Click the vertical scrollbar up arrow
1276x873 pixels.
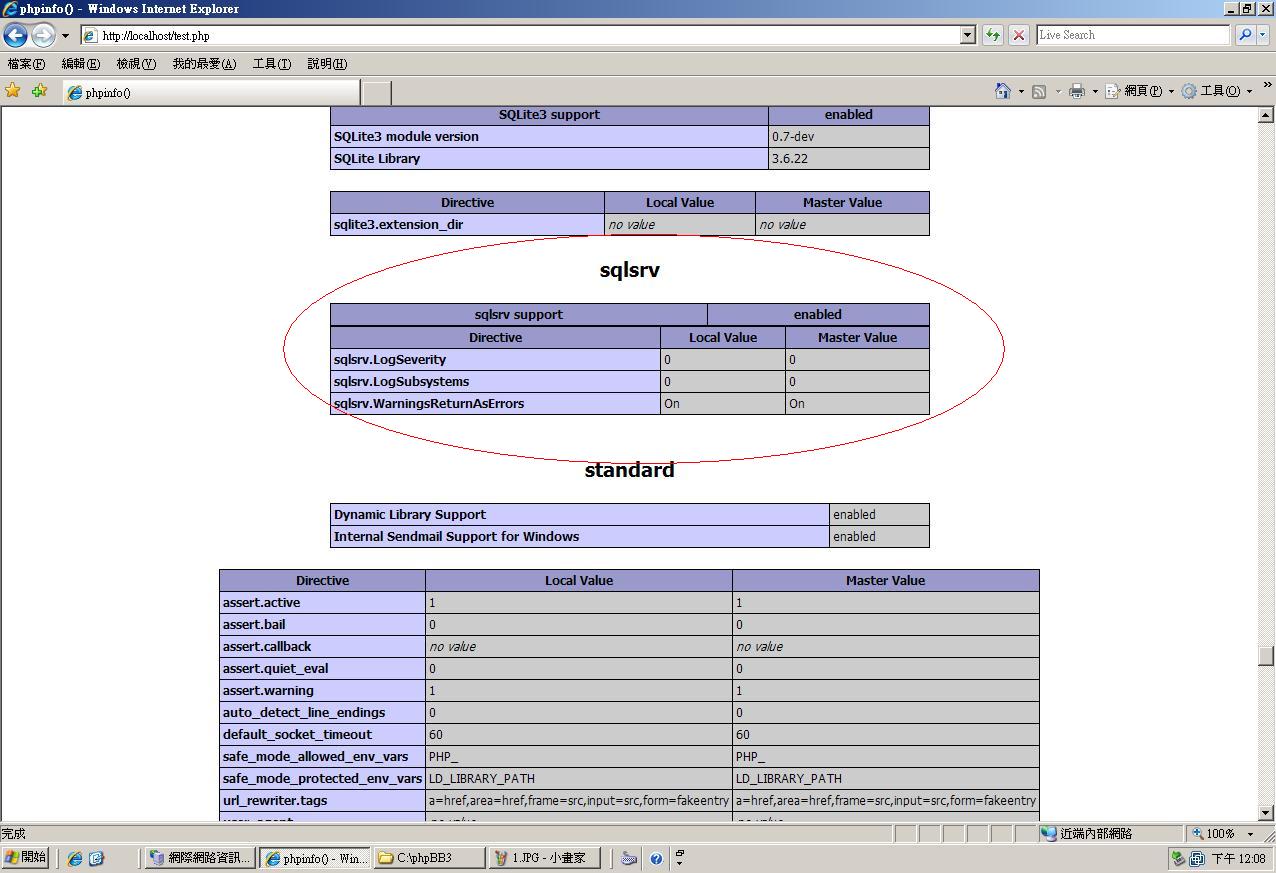1266,115
